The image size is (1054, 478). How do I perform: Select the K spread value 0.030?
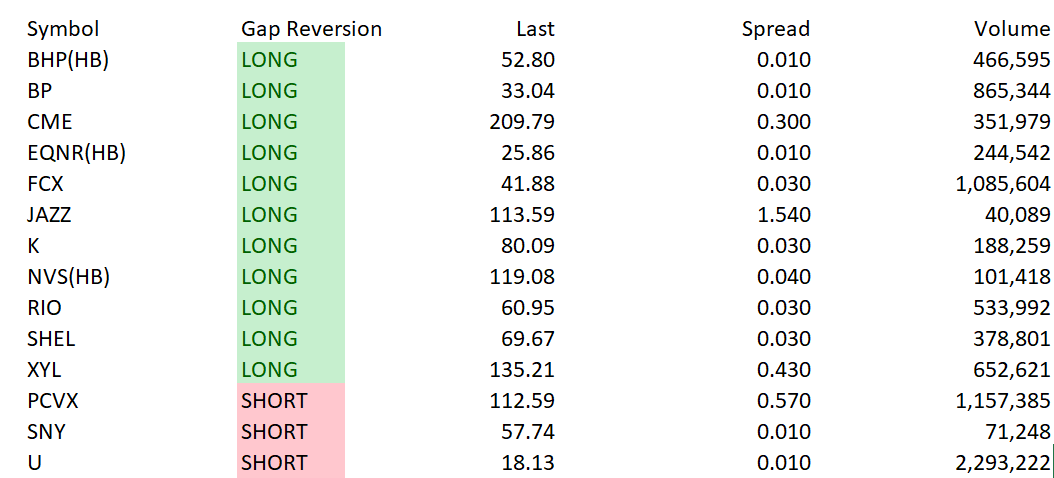tap(784, 246)
